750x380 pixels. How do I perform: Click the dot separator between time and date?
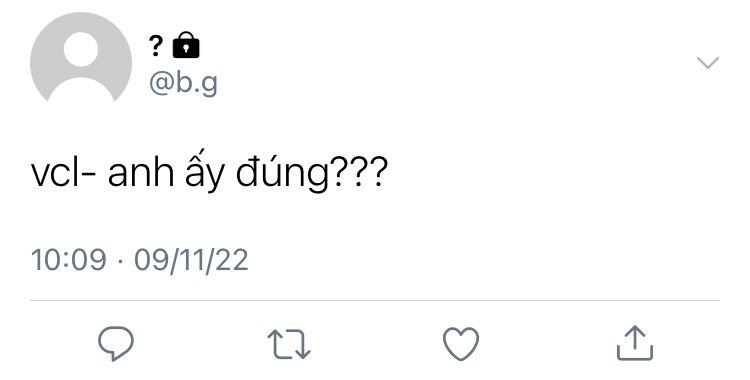pos(120,261)
